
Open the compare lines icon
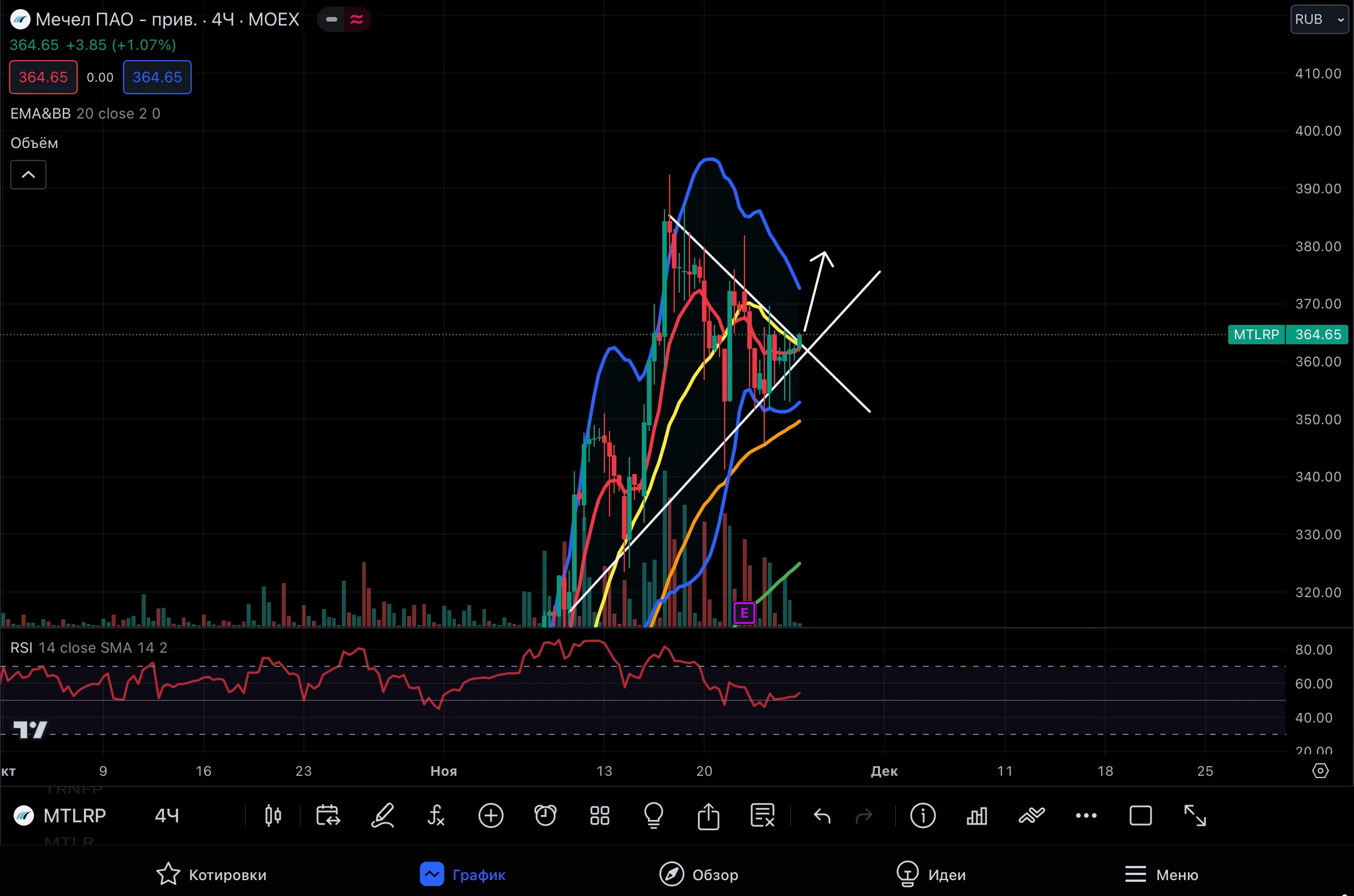(1032, 815)
